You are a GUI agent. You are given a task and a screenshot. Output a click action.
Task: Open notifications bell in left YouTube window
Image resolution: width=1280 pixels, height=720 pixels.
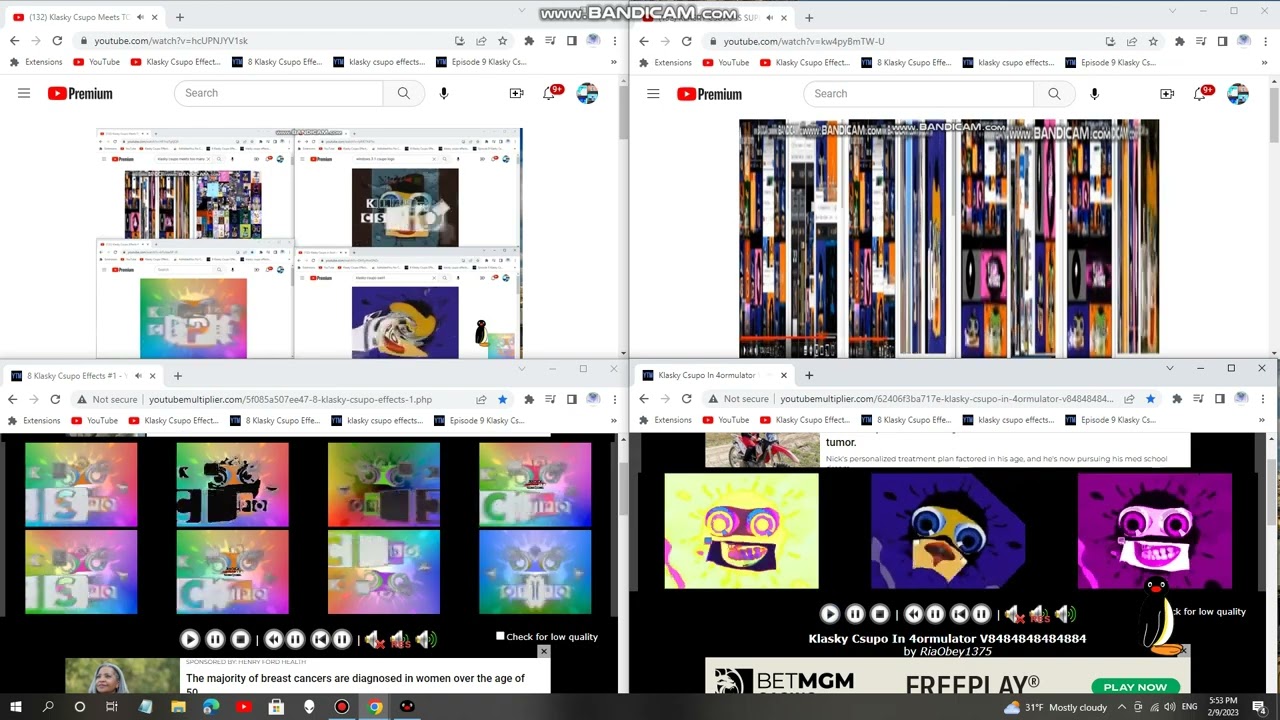[x=549, y=93]
